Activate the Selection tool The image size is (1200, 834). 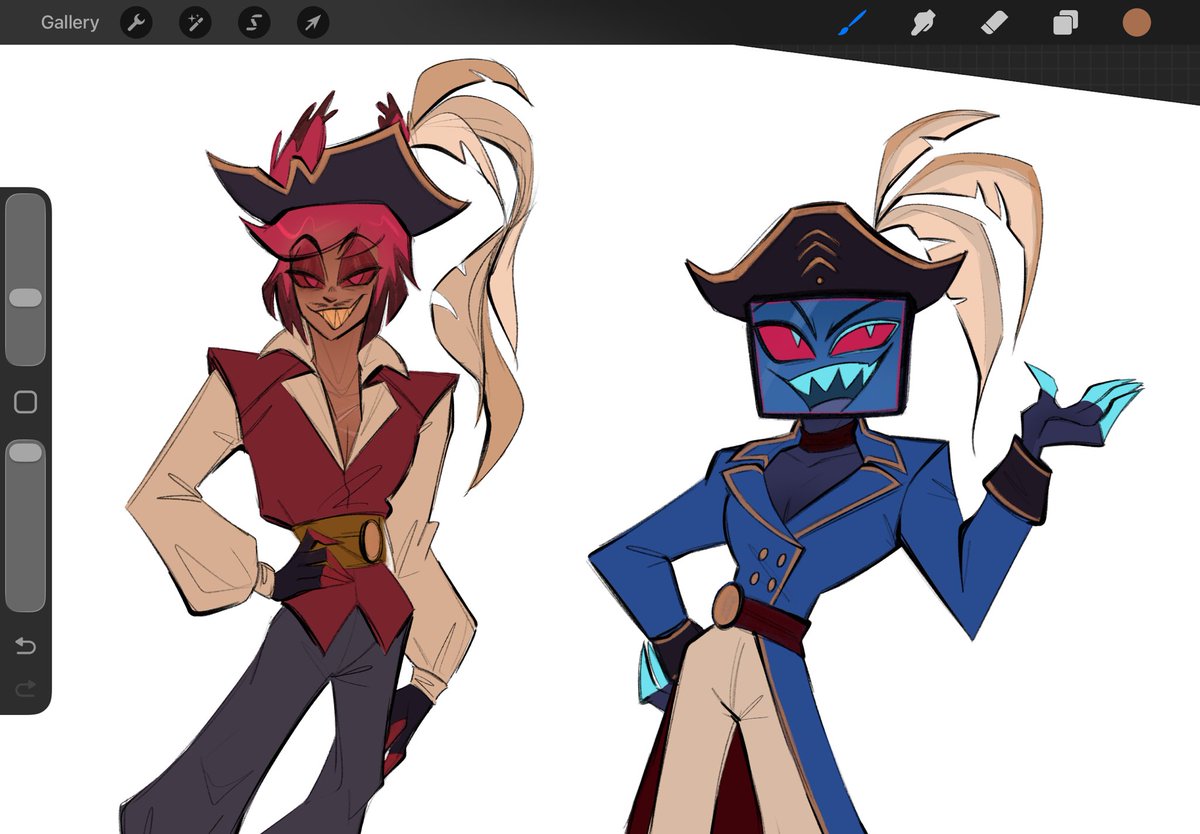click(x=254, y=22)
